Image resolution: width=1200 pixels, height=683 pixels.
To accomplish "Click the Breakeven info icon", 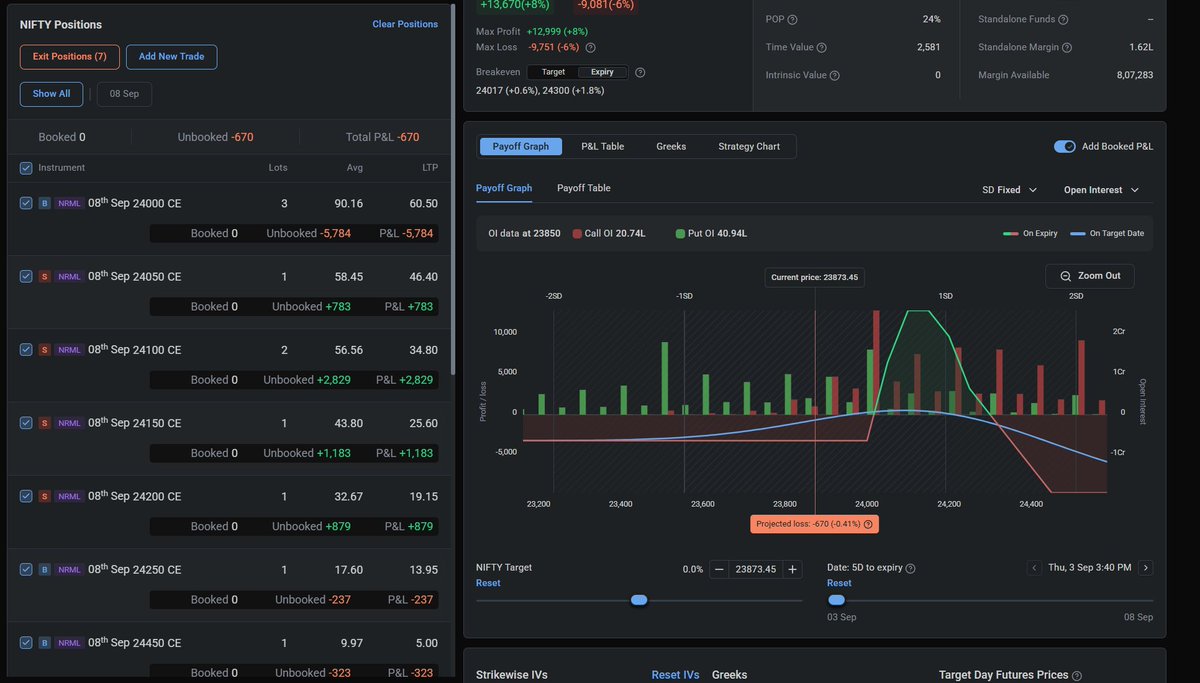I will tap(640, 72).
